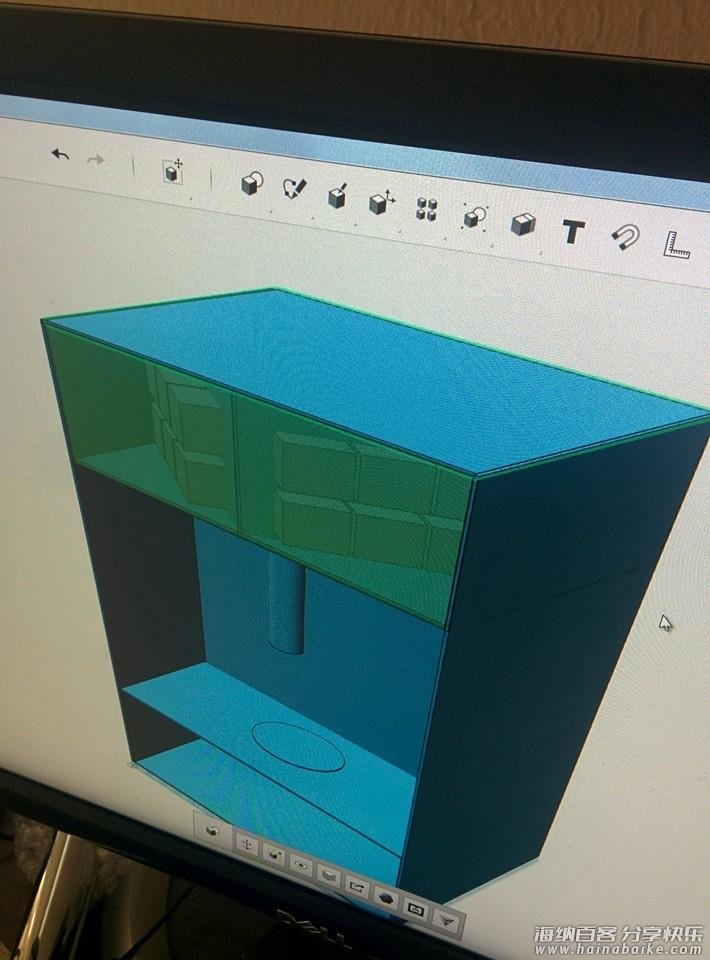The image size is (710, 960).
Task: Select the Text tool letter T
Action: [x=574, y=232]
